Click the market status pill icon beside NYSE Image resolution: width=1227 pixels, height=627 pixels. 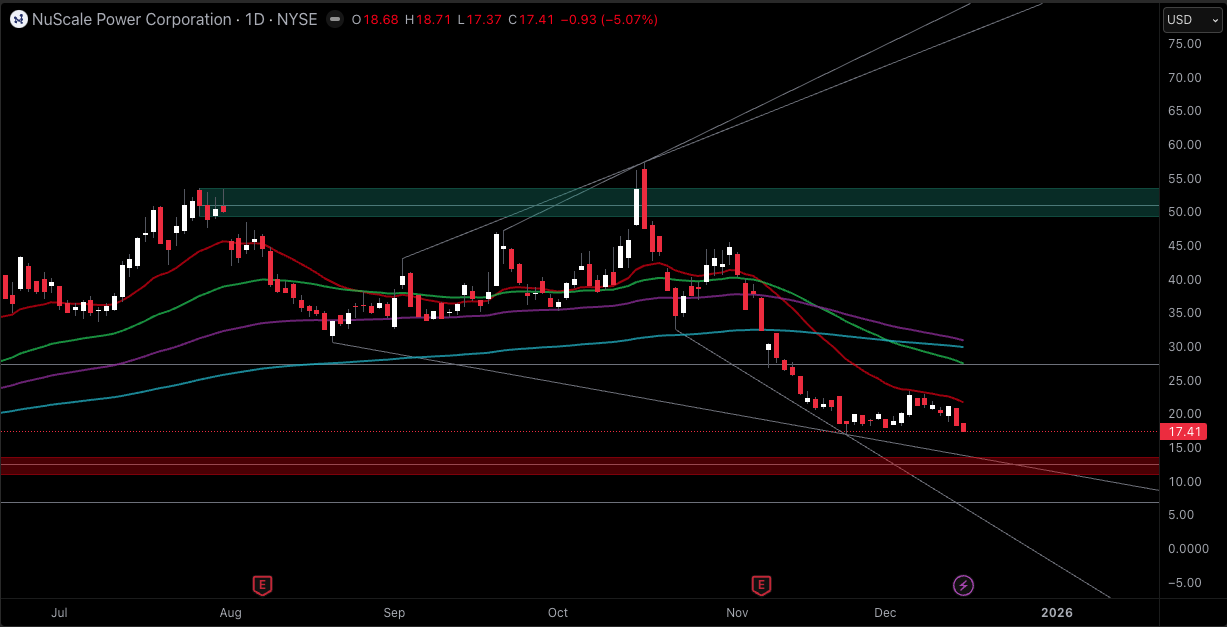click(x=333, y=19)
